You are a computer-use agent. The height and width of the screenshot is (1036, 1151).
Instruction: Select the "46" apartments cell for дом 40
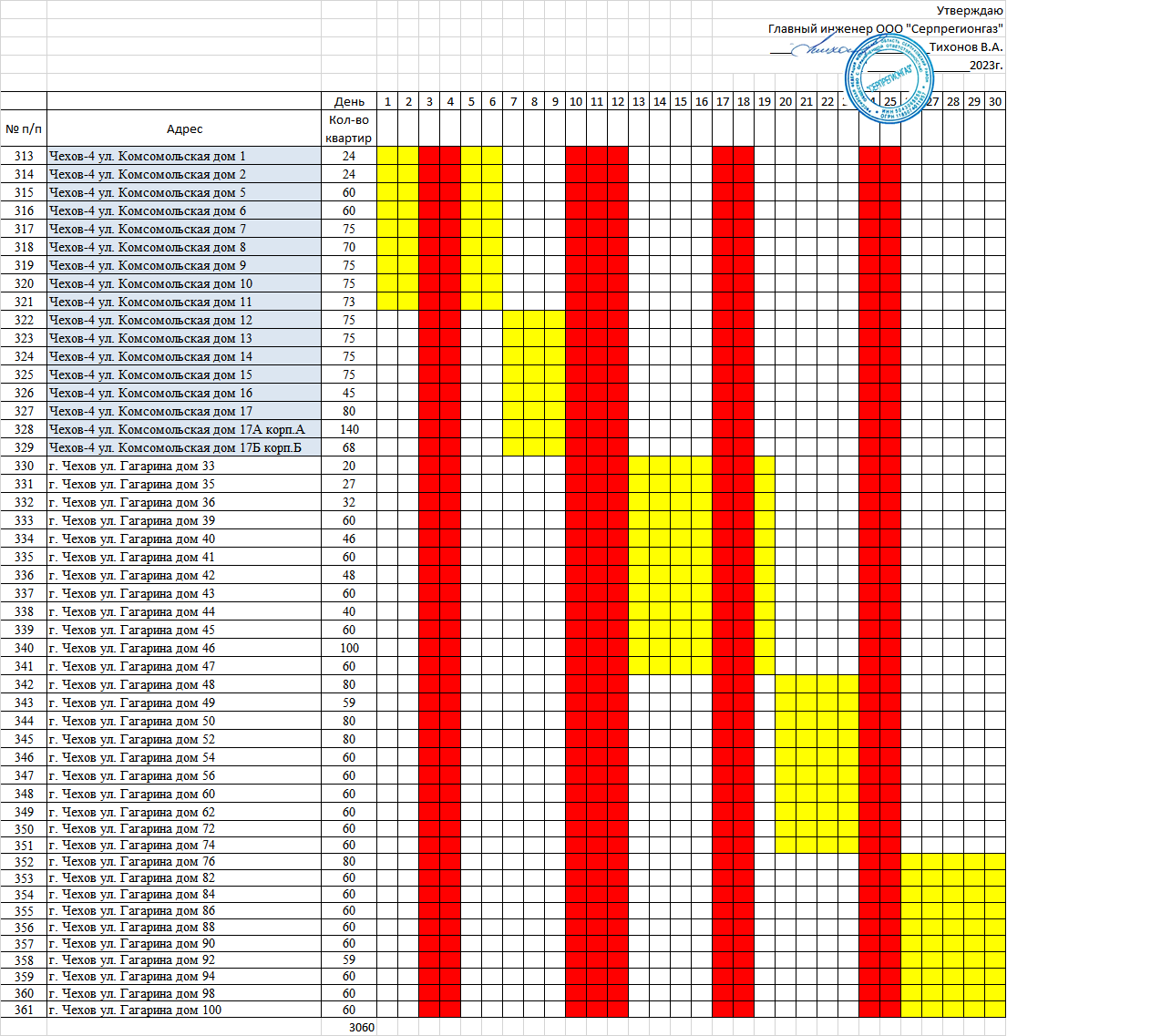(349, 539)
